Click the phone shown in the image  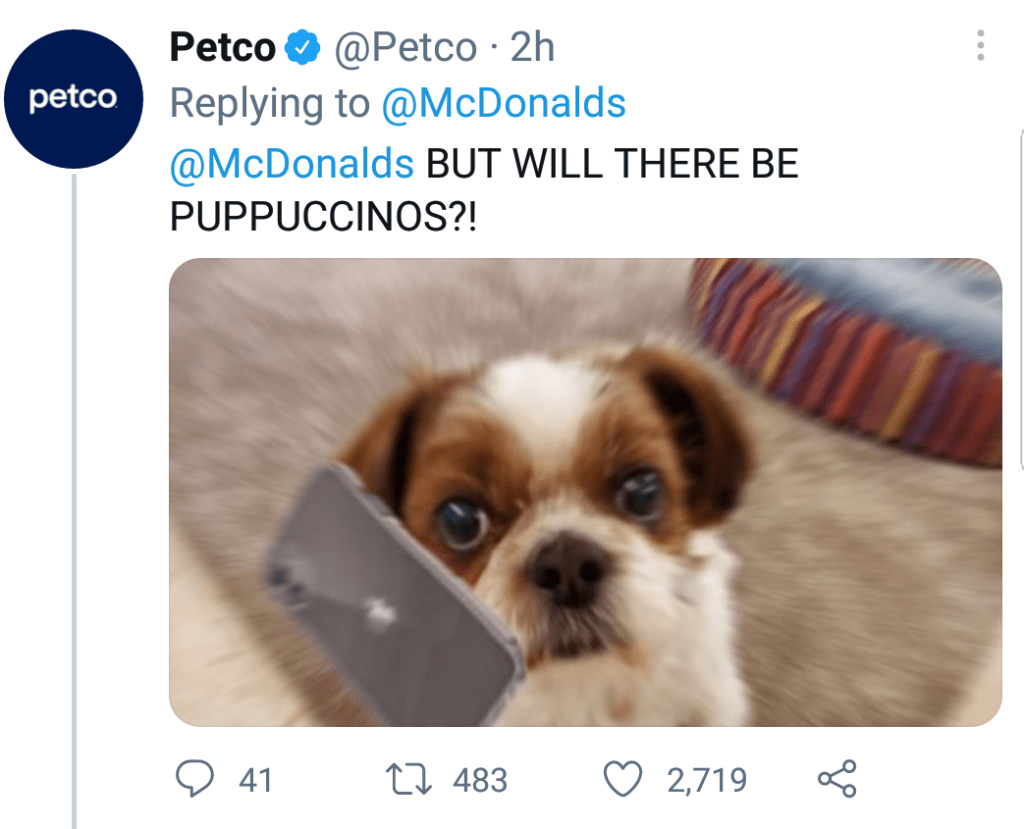coord(392,594)
